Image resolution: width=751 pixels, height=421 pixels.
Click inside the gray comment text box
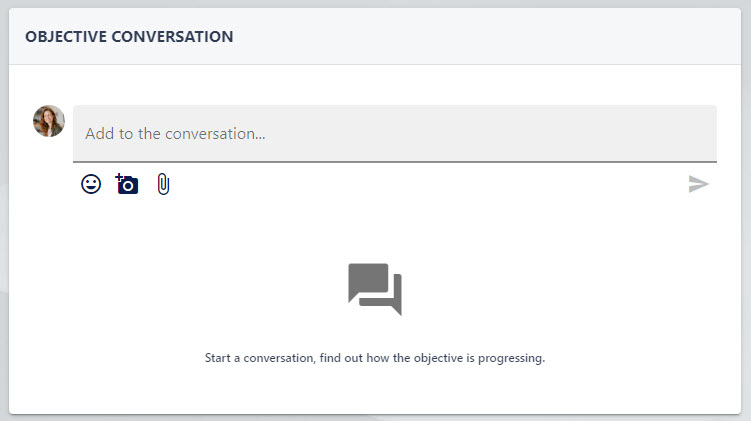[395, 134]
